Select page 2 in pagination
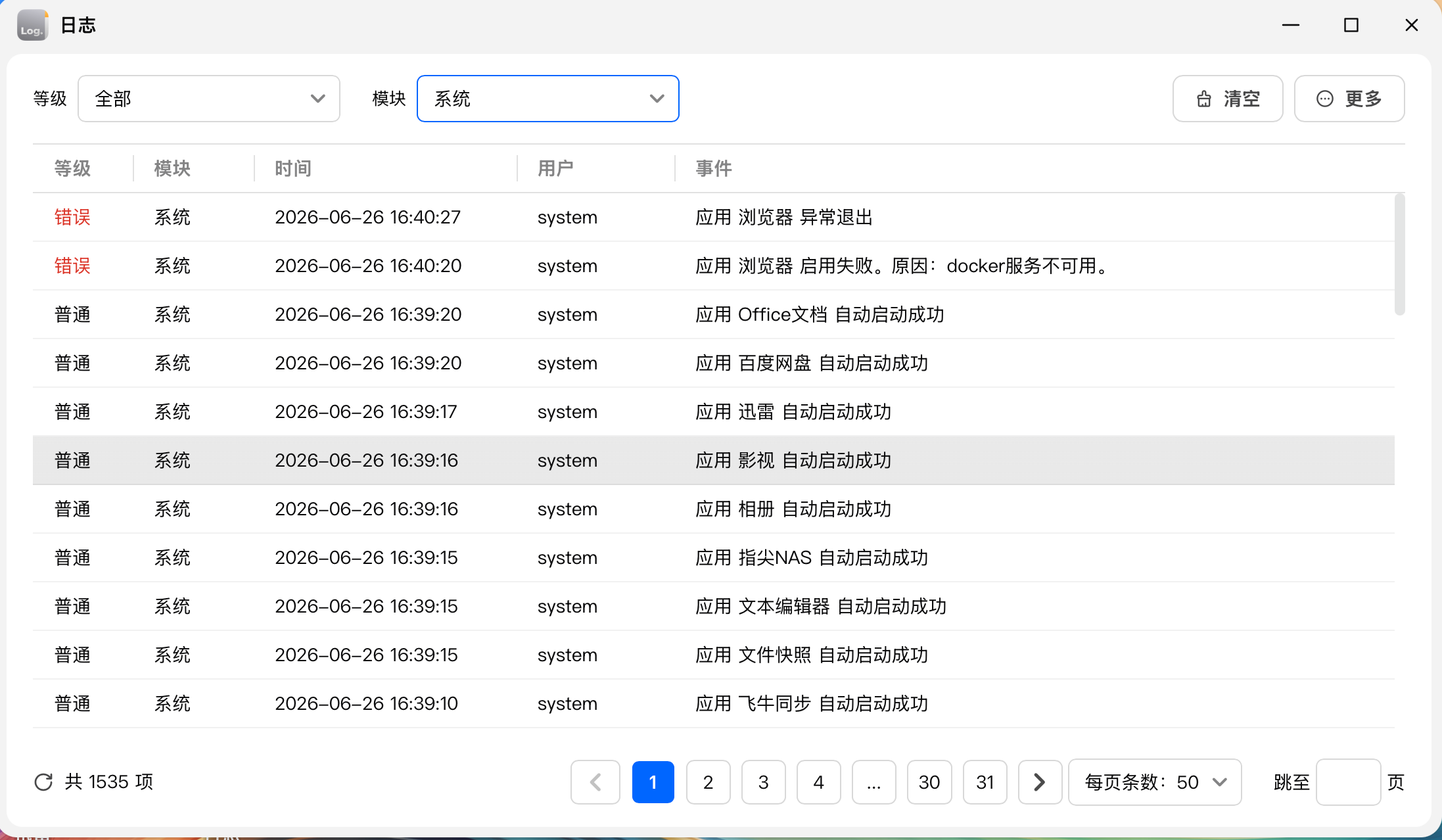Screen dimensions: 1442x840 point(709,782)
